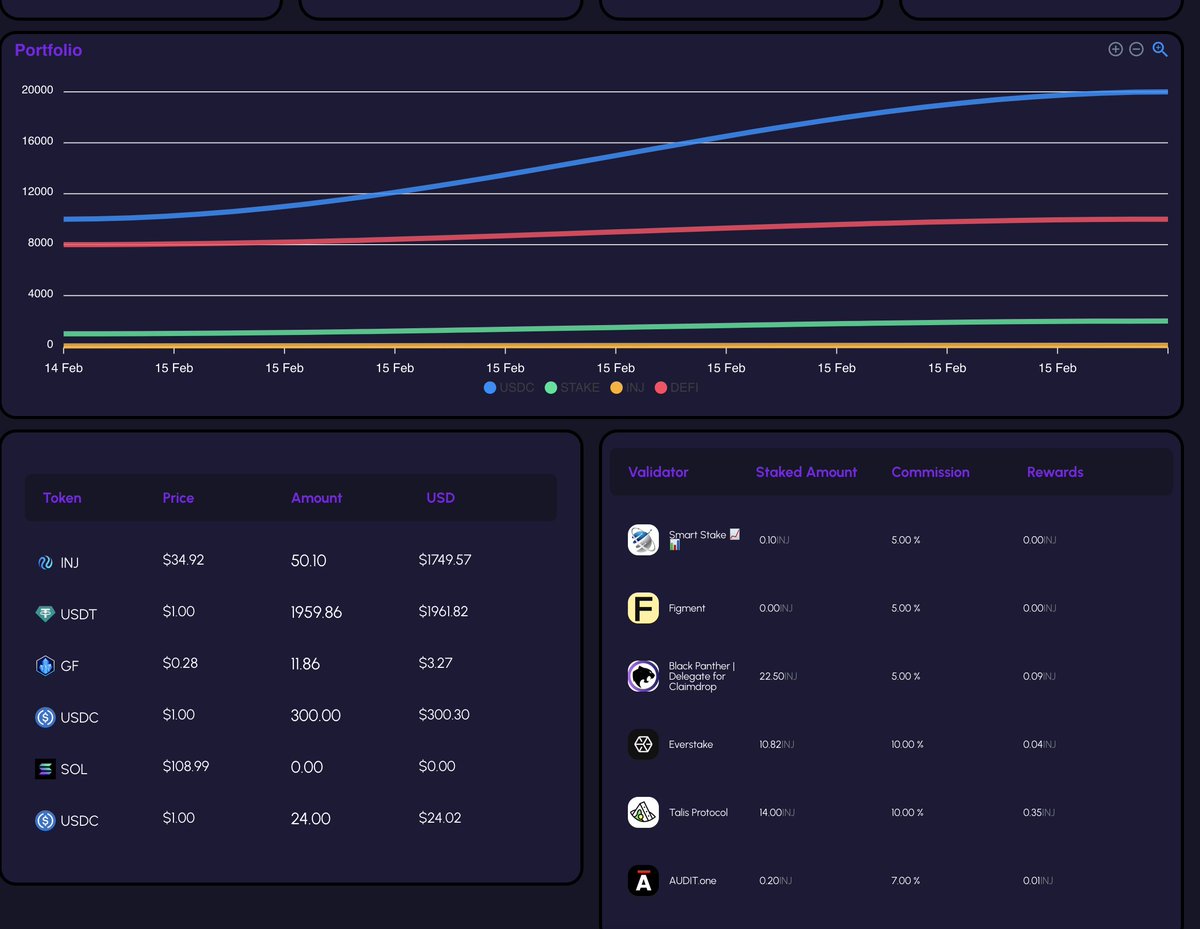Viewport: 1200px width, 929px height.
Task: Click the Figment validator logo
Action: (643, 608)
